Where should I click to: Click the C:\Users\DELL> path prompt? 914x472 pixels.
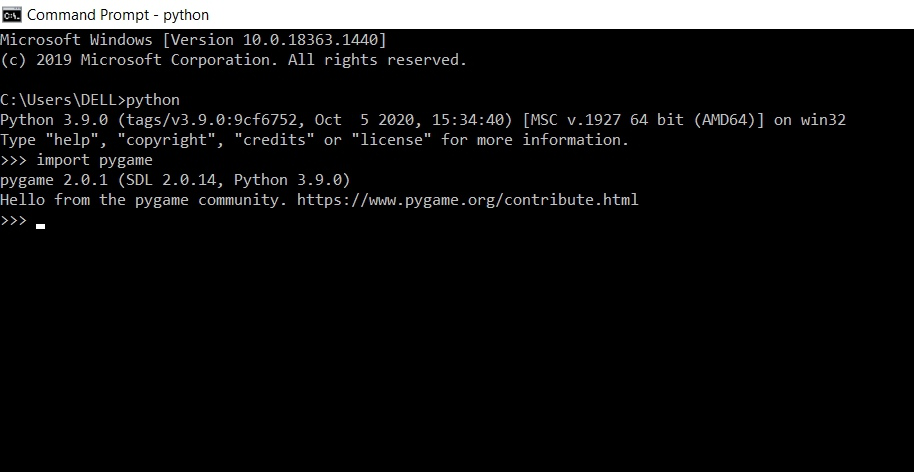click(x=59, y=100)
